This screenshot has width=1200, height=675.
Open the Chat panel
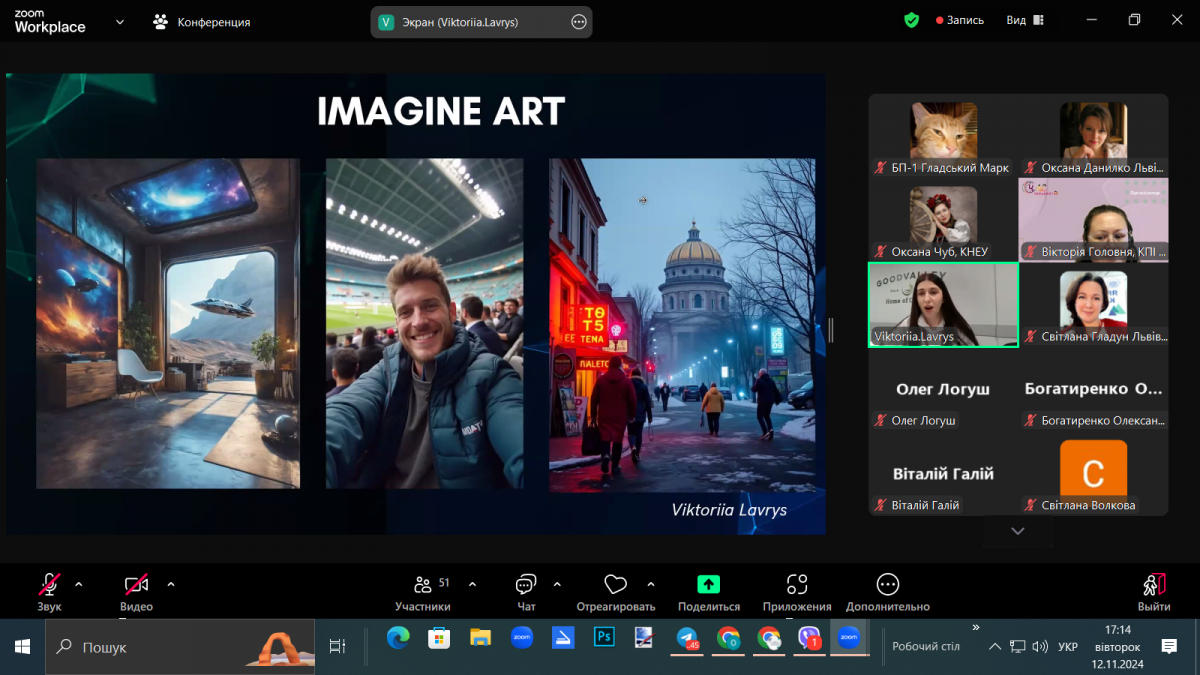click(x=526, y=585)
